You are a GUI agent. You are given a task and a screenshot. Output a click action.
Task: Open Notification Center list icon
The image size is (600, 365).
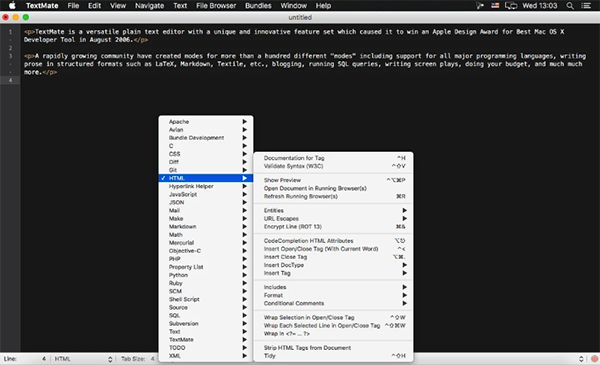click(586, 6)
